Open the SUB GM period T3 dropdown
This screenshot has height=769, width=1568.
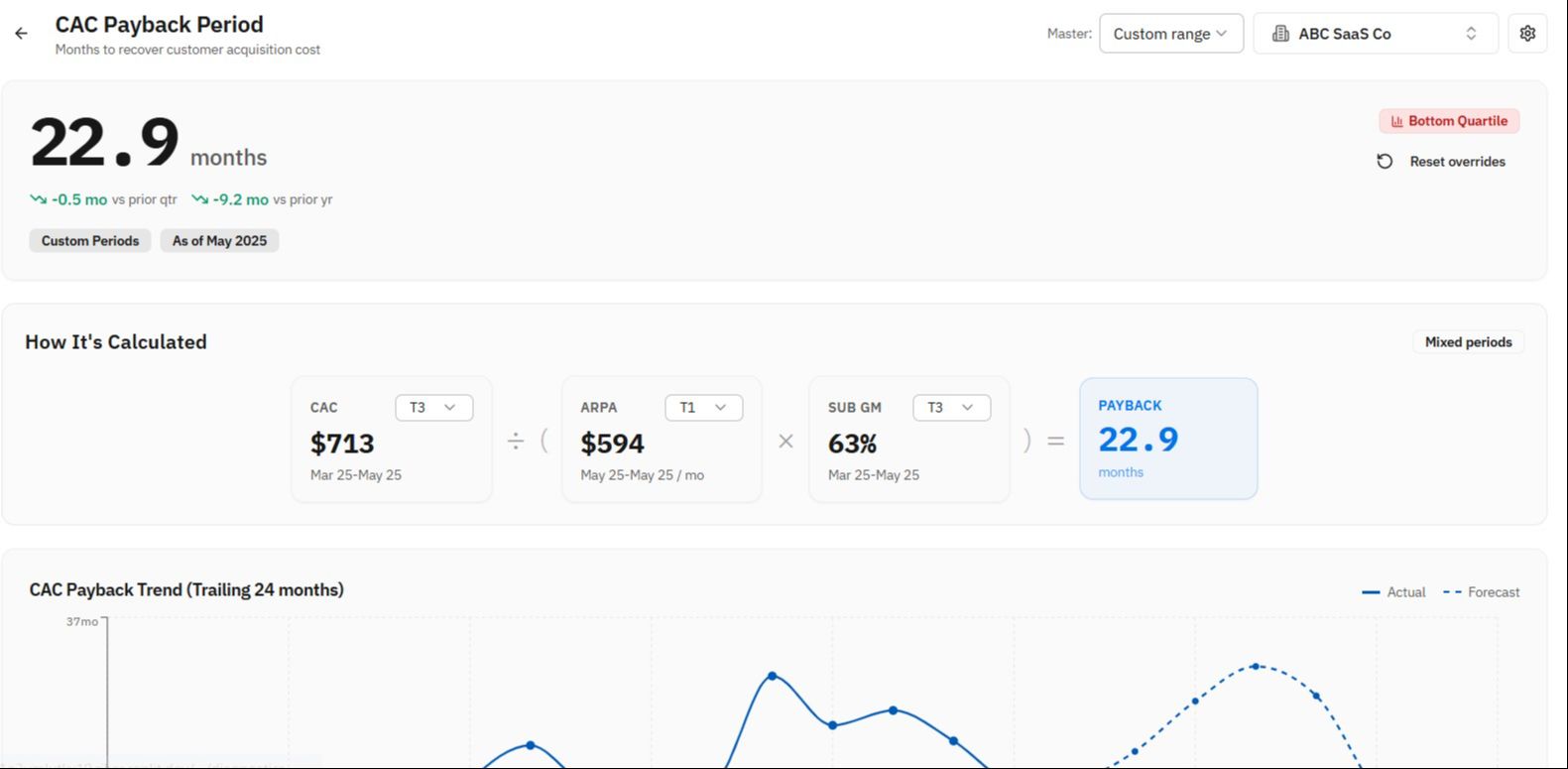point(951,408)
